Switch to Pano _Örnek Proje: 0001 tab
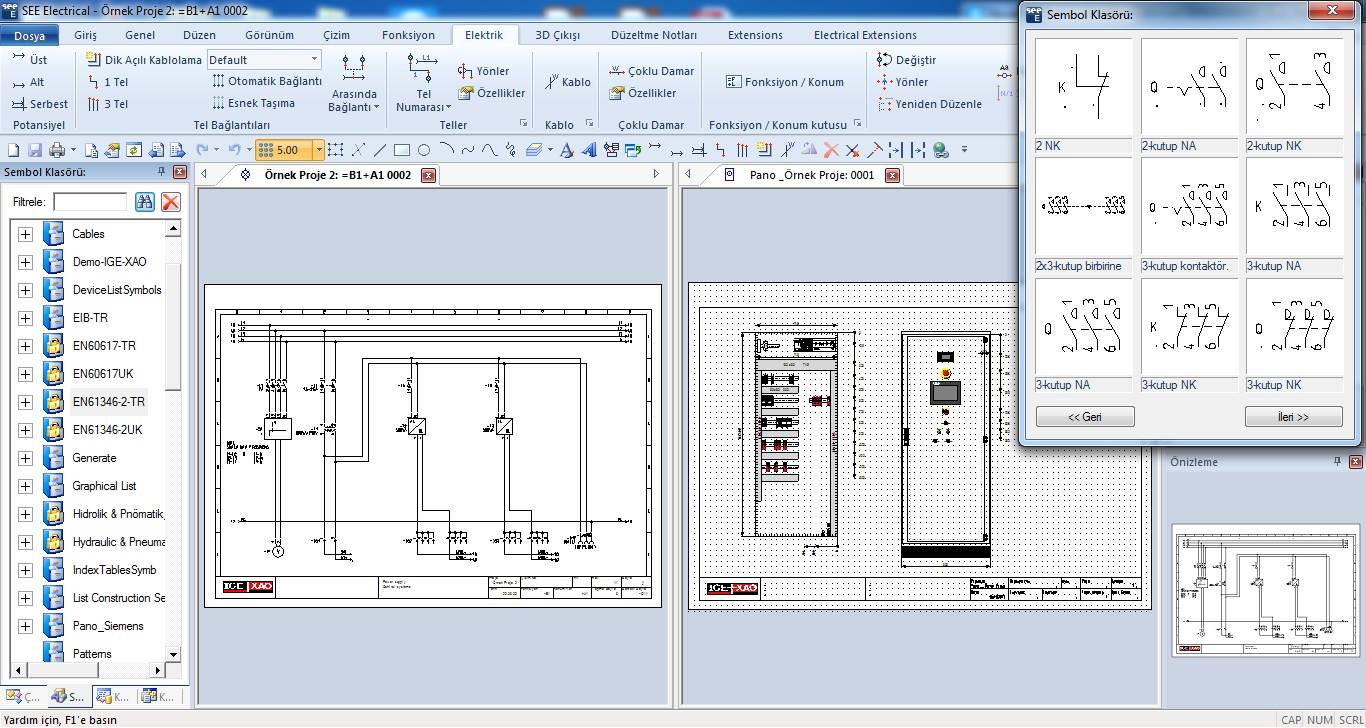Image resolution: width=1366 pixels, height=728 pixels. click(812, 175)
